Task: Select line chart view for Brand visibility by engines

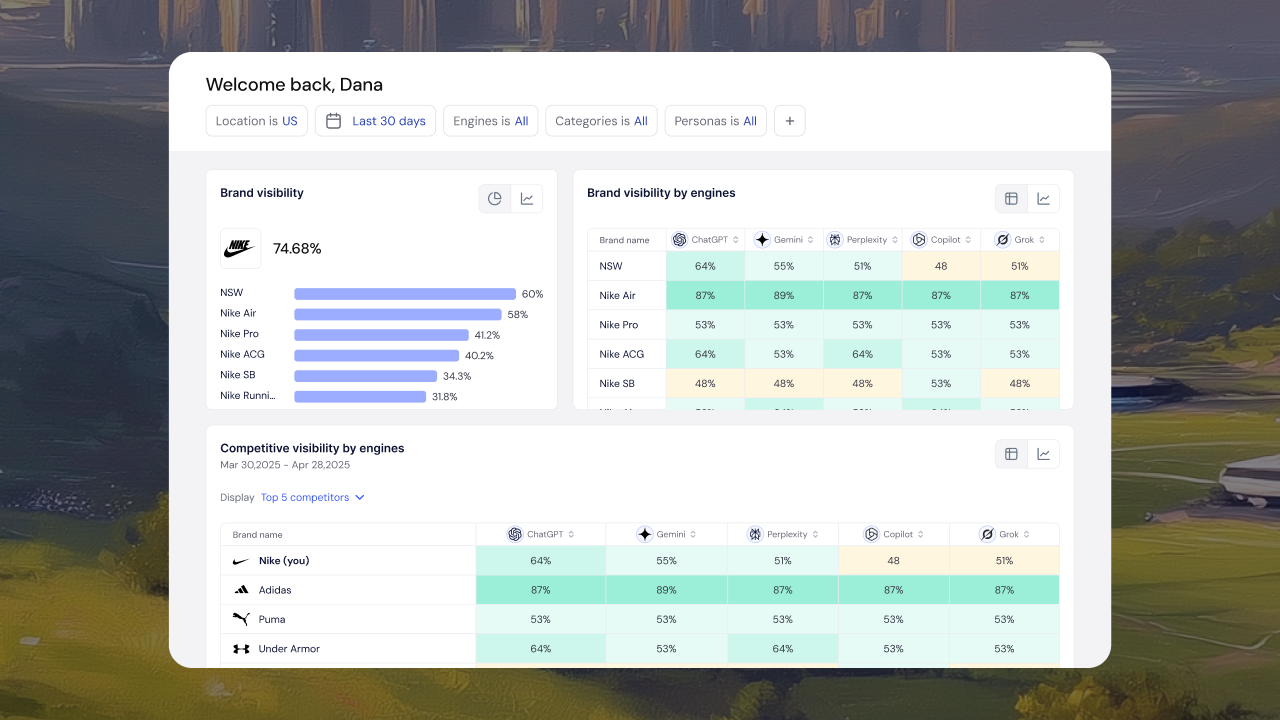Action: coord(1043,199)
